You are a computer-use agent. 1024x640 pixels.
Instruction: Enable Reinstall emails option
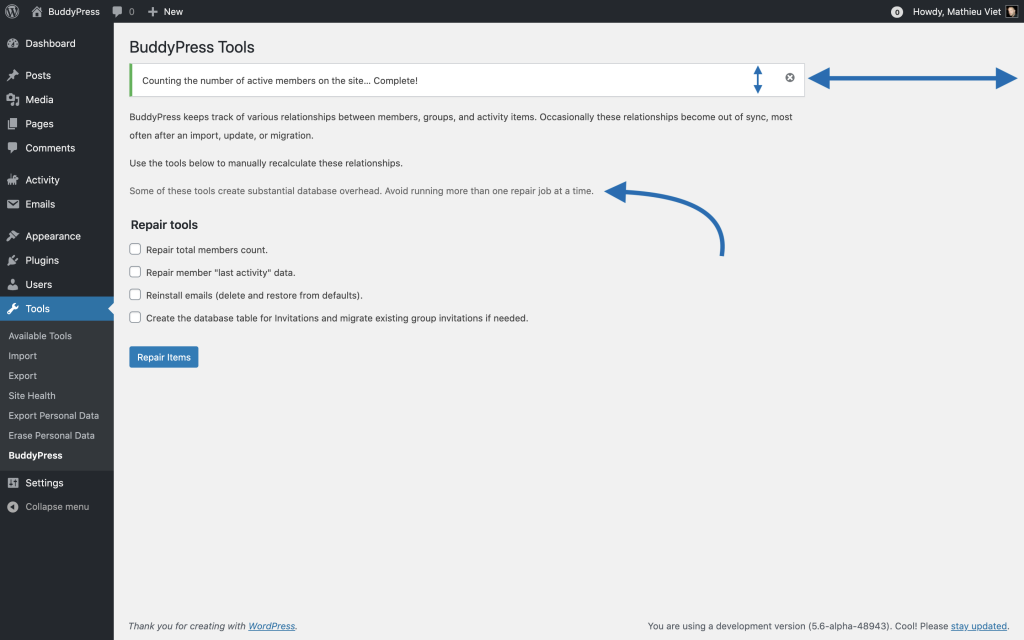pos(135,295)
